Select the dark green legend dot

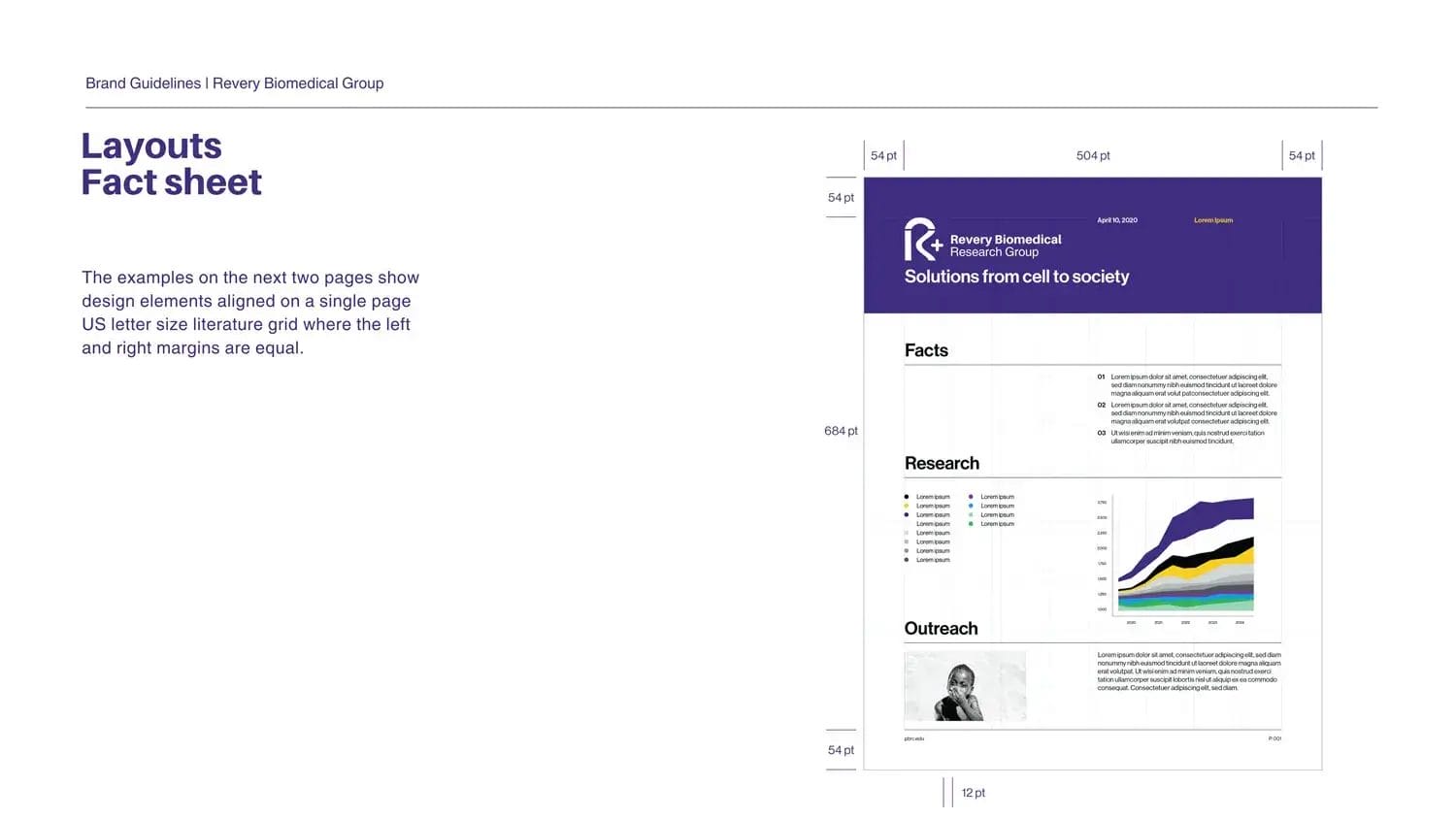(971, 524)
